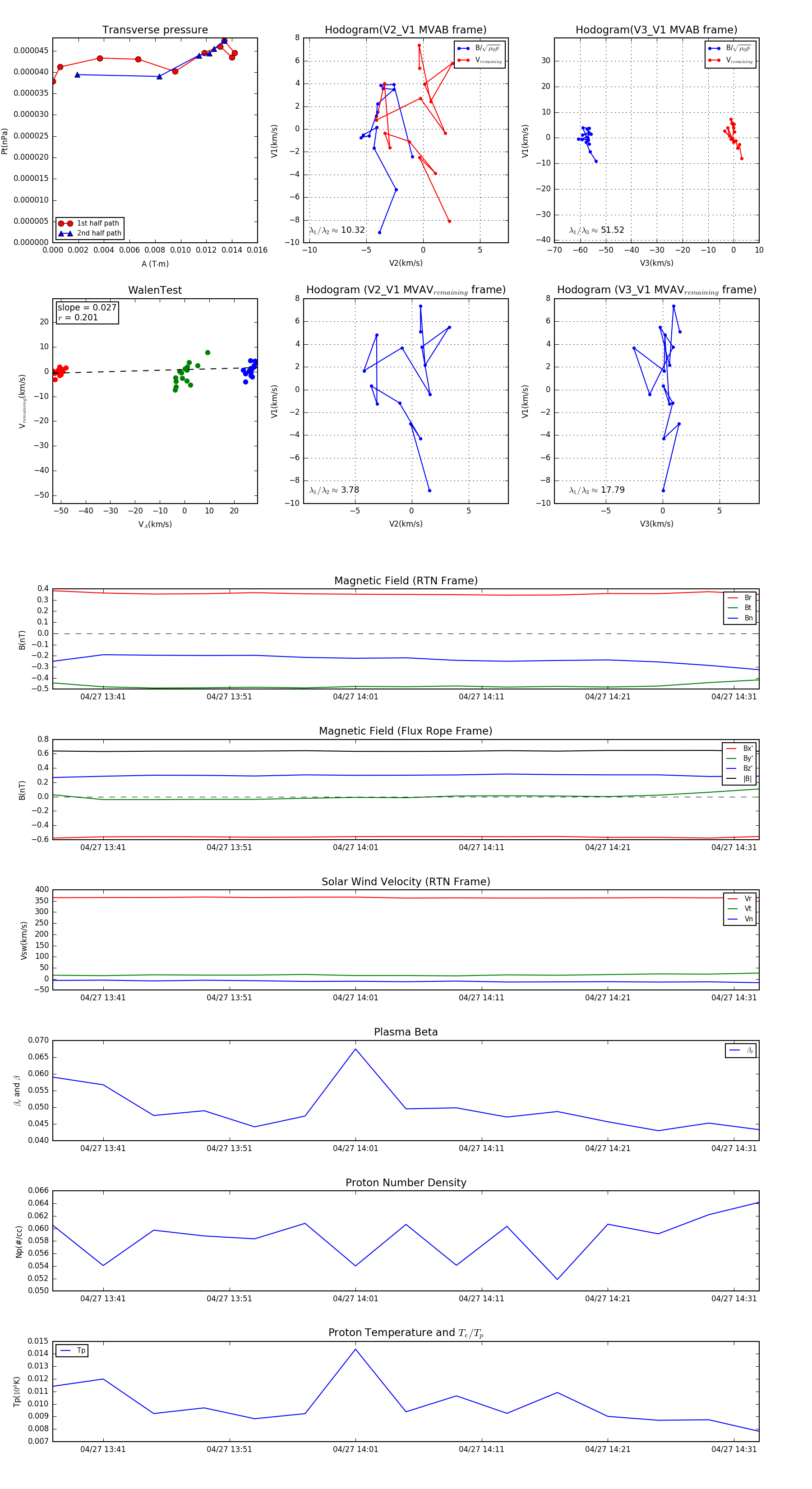Select the Tp legend entry

(72, 1350)
